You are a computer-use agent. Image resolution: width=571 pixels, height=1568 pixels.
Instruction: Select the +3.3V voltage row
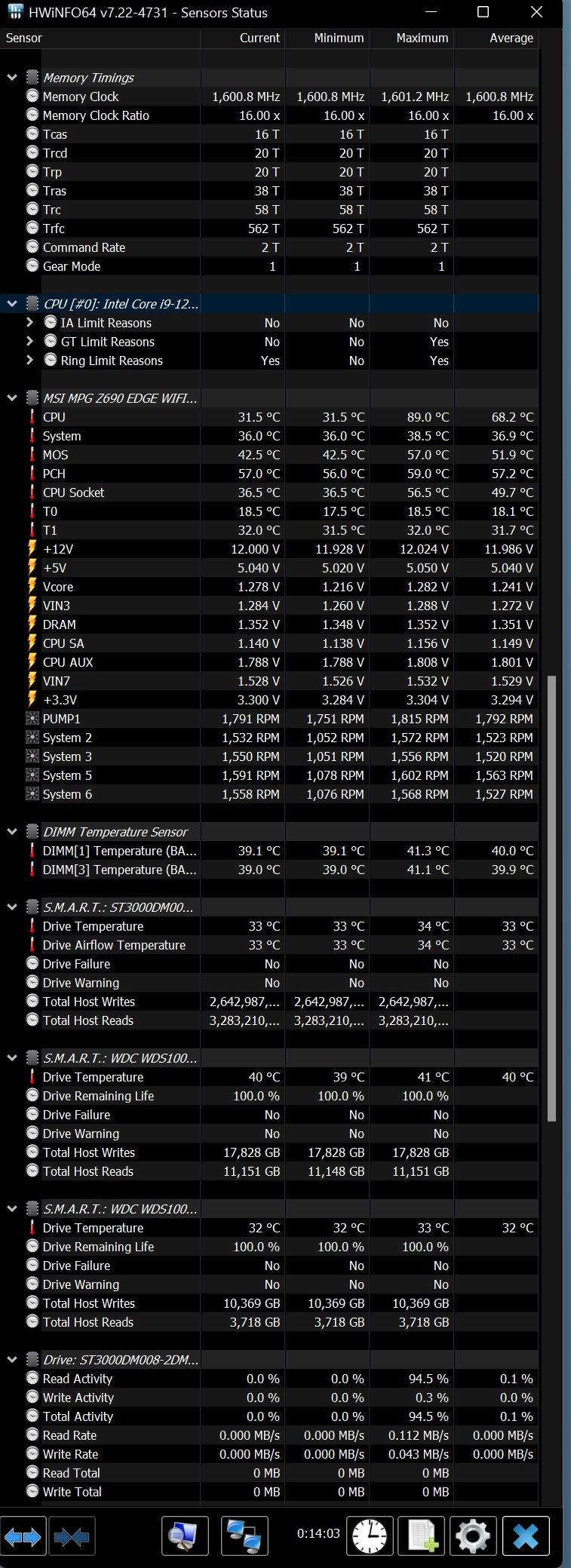tap(269, 699)
